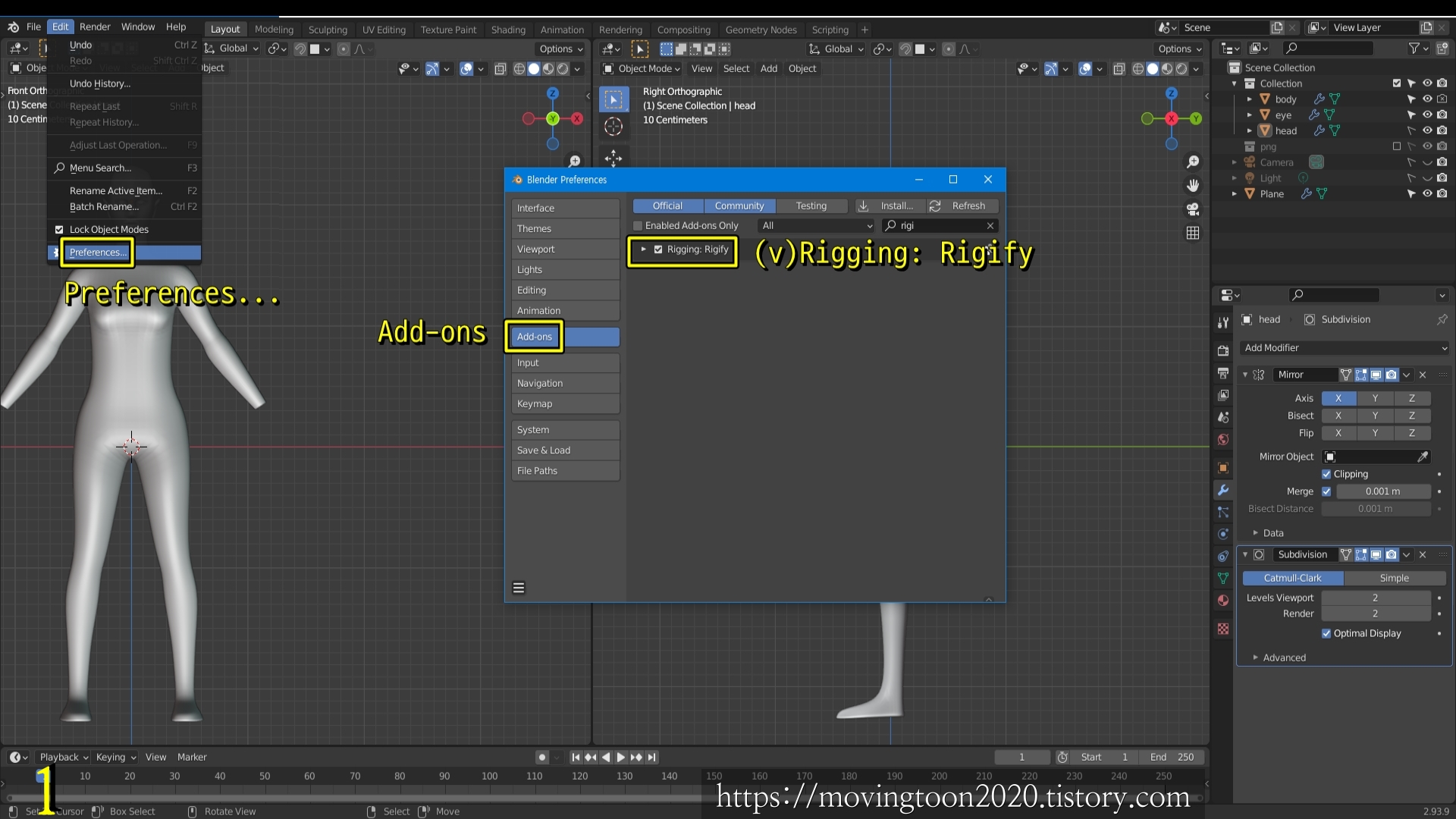Clear the rigi add-on search text
This screenshot has height=819, width=1456.
(990, 225)
